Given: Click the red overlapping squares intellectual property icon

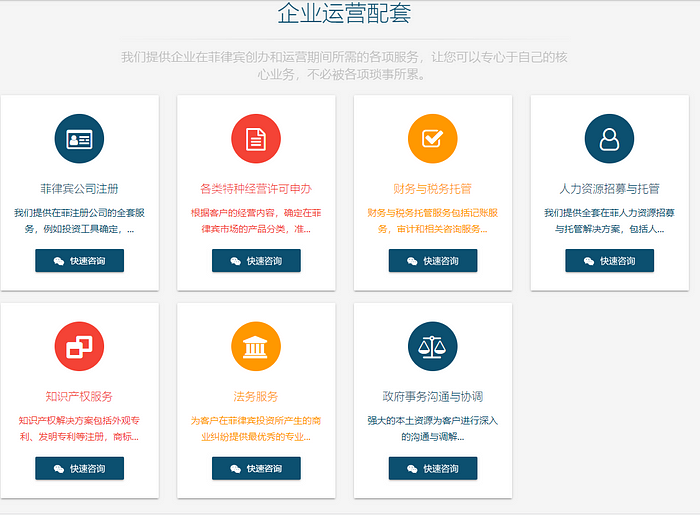Looking at the screenshot, I should click(79, 347).
